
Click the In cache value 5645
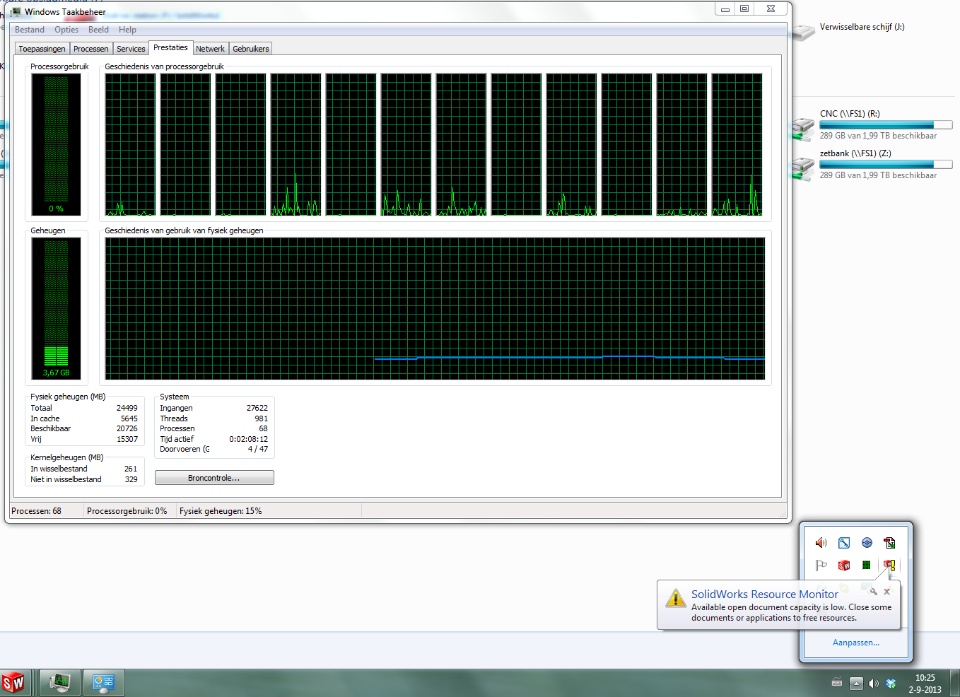point(129,418)
